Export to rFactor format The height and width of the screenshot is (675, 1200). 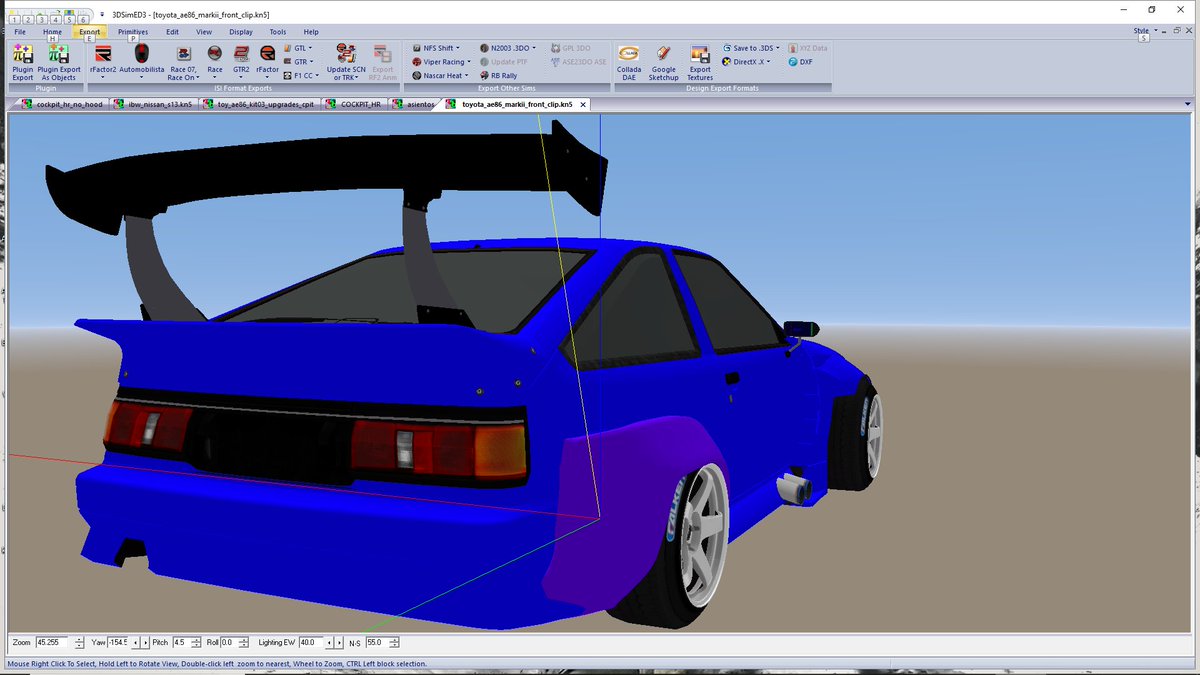(268, 62)
